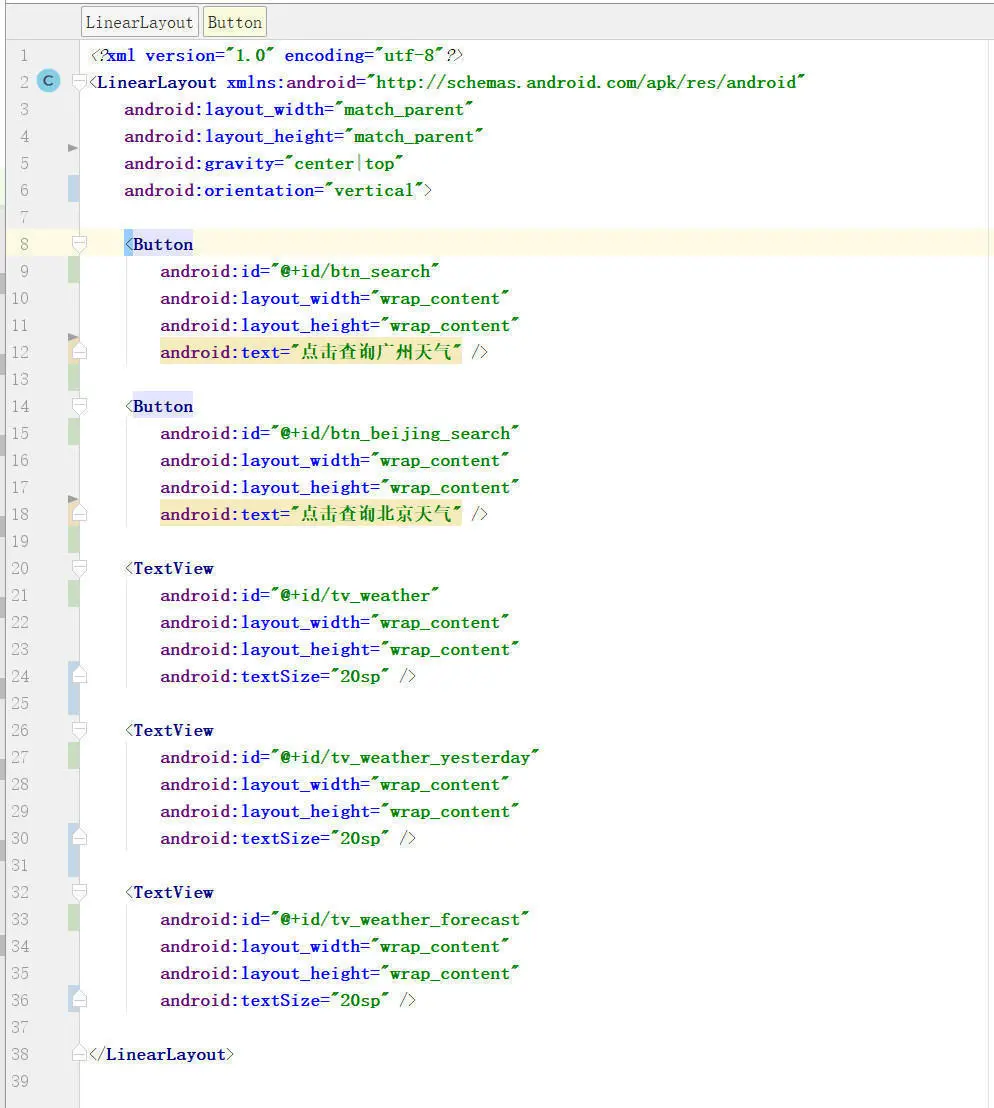Click the blue C class icon beside line 2
This screenshot has height=1108, width=994.
[48, 81]
